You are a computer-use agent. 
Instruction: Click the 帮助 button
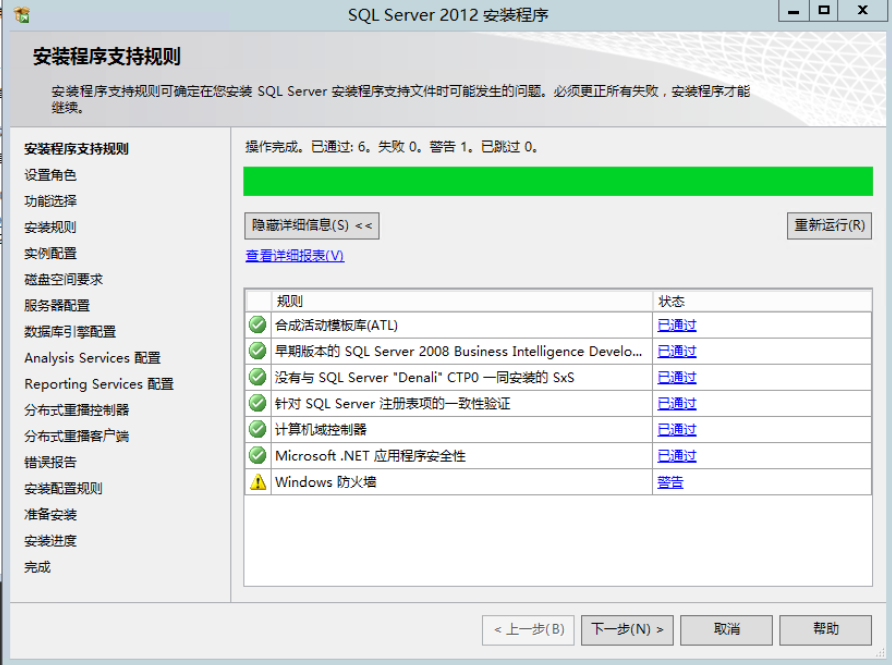point(825,630)
